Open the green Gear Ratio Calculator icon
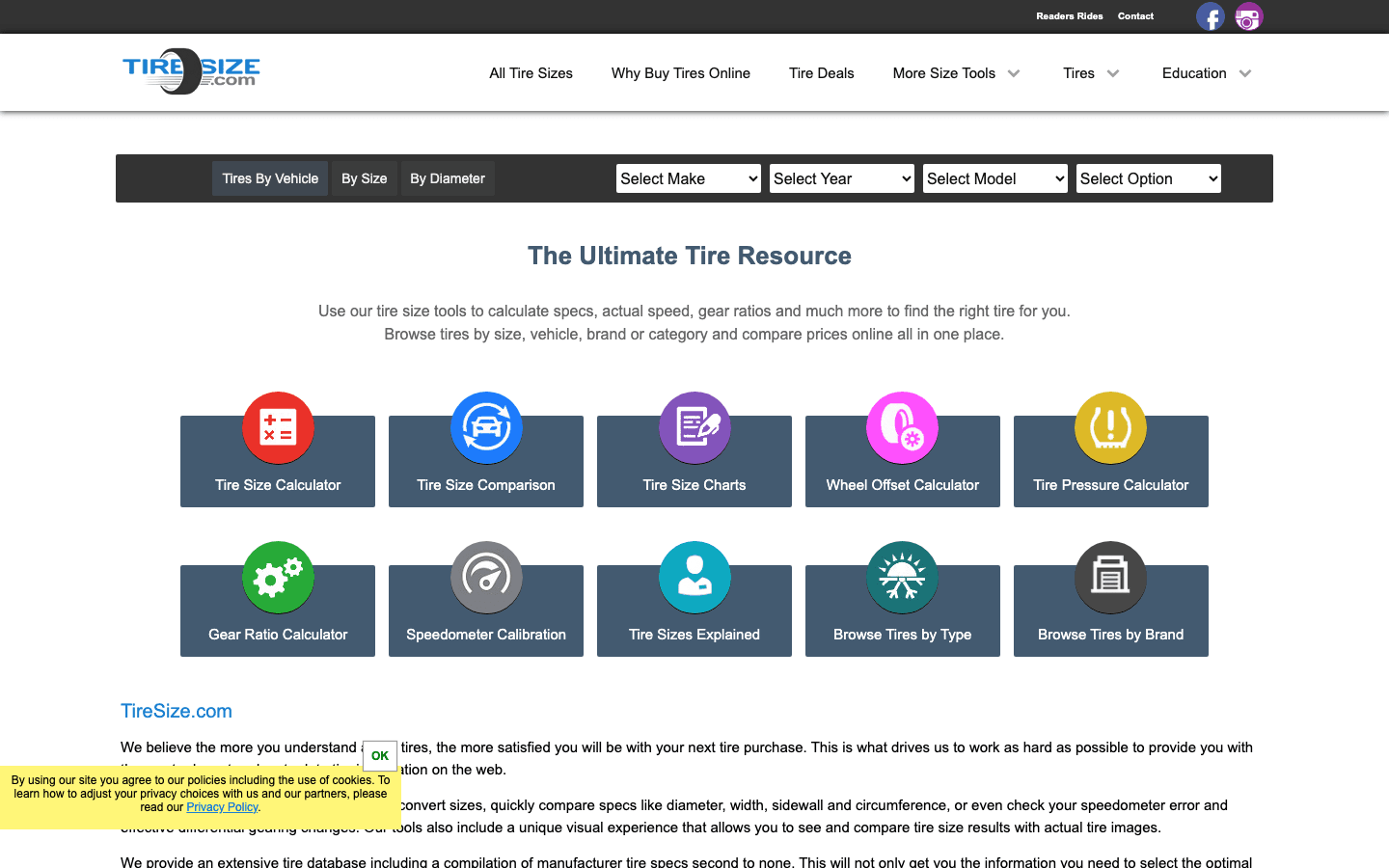 click(278, 578)
